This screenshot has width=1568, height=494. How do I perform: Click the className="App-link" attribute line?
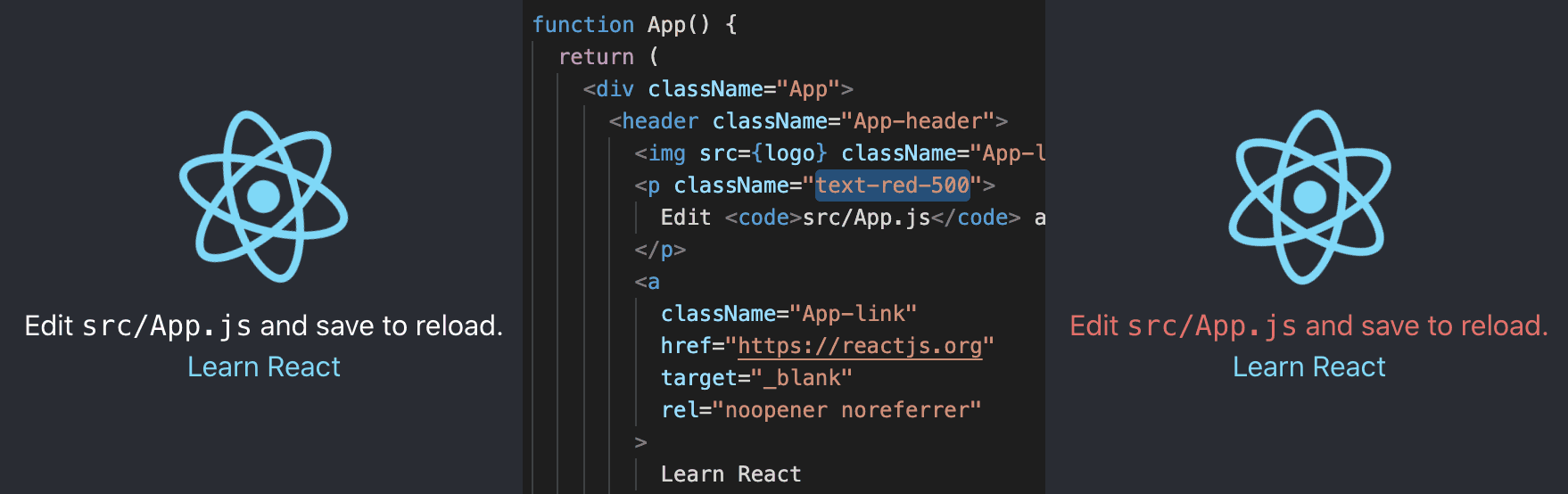pyautogui.click(x=788, y=314)
